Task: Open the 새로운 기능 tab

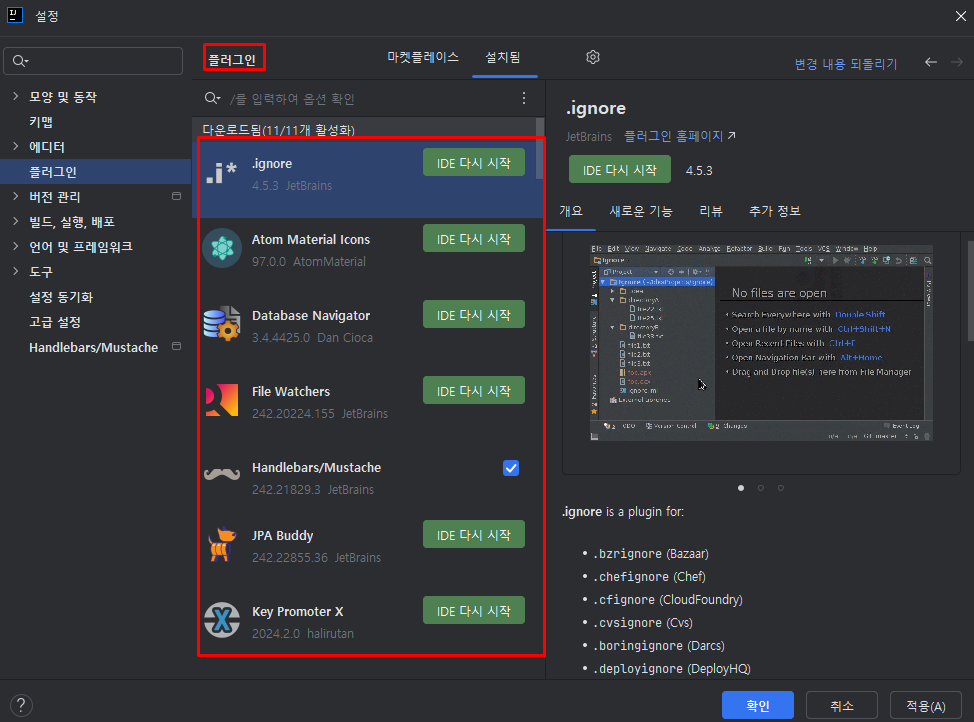Action: click(x=640, y=211)
